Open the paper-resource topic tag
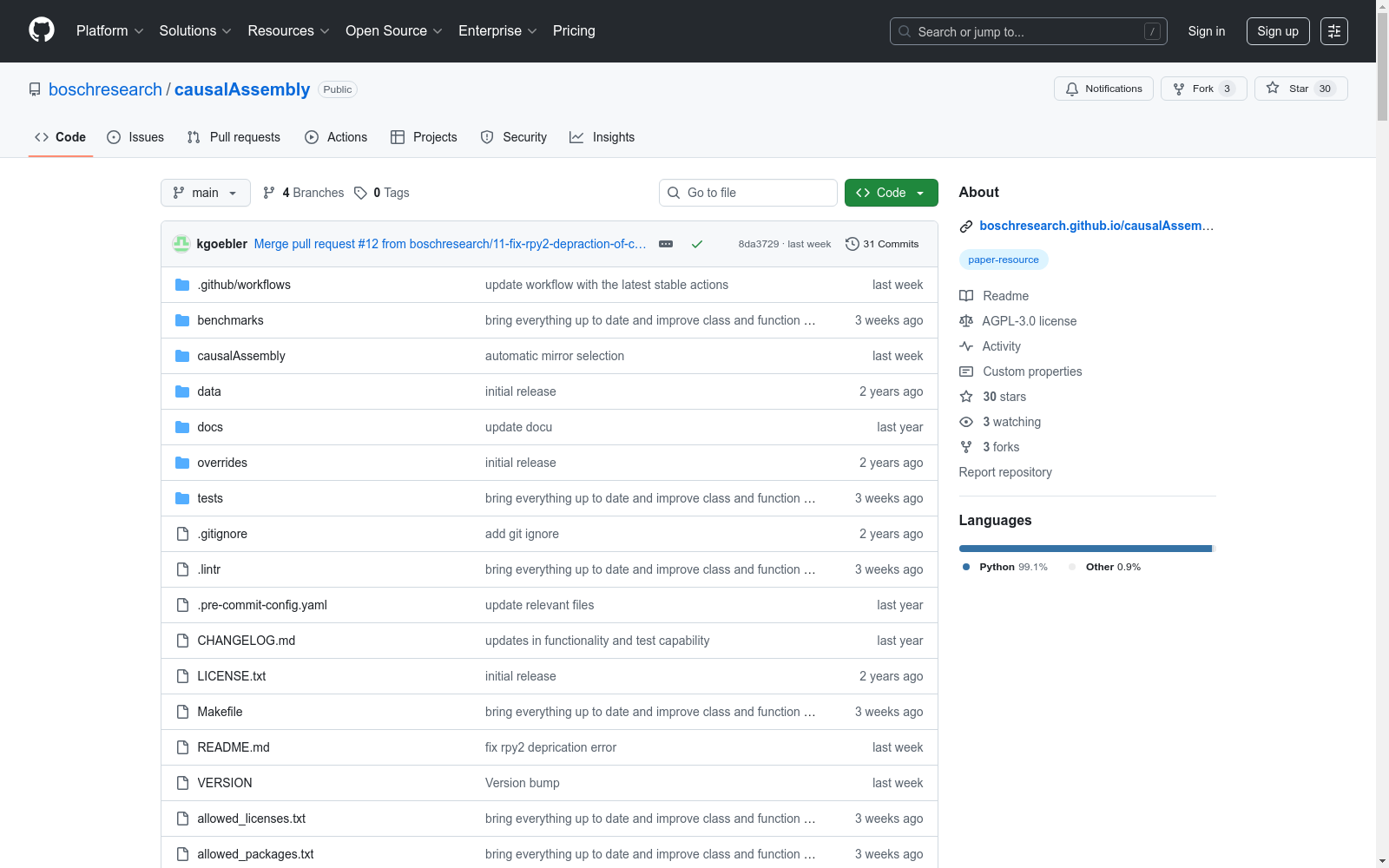1389x868 pixels. [1004, 260]
